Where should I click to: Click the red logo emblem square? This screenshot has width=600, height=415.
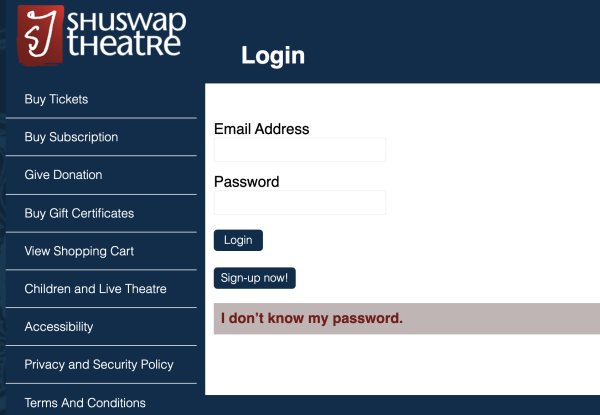(x=41, y=35)
